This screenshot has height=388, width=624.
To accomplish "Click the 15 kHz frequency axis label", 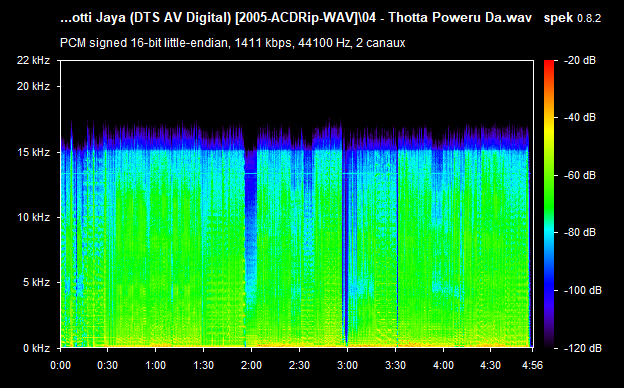I will tap(33, 152).
